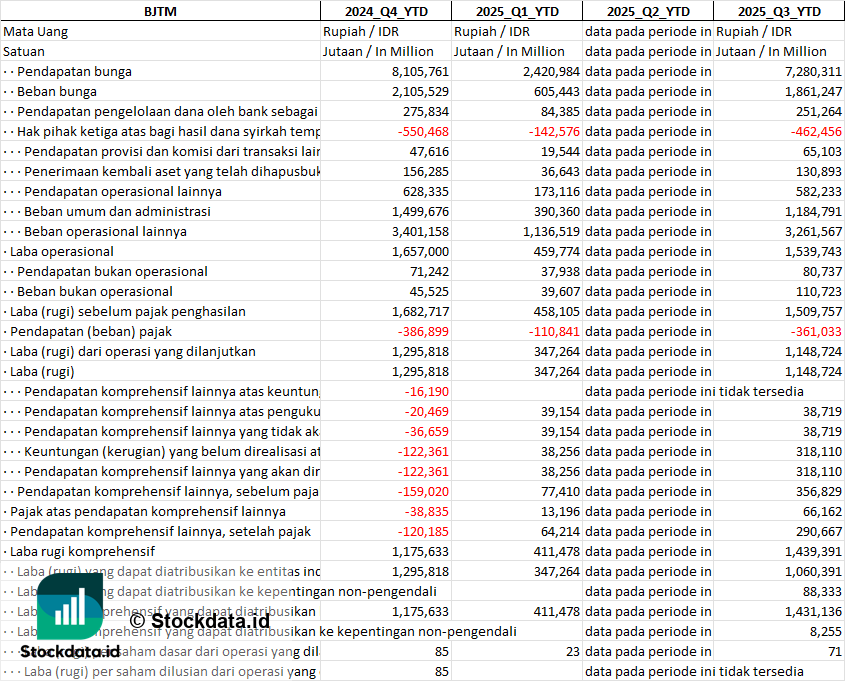Select the value 36,643
This screenshot has height=681, width=845.
pos(560,171)
